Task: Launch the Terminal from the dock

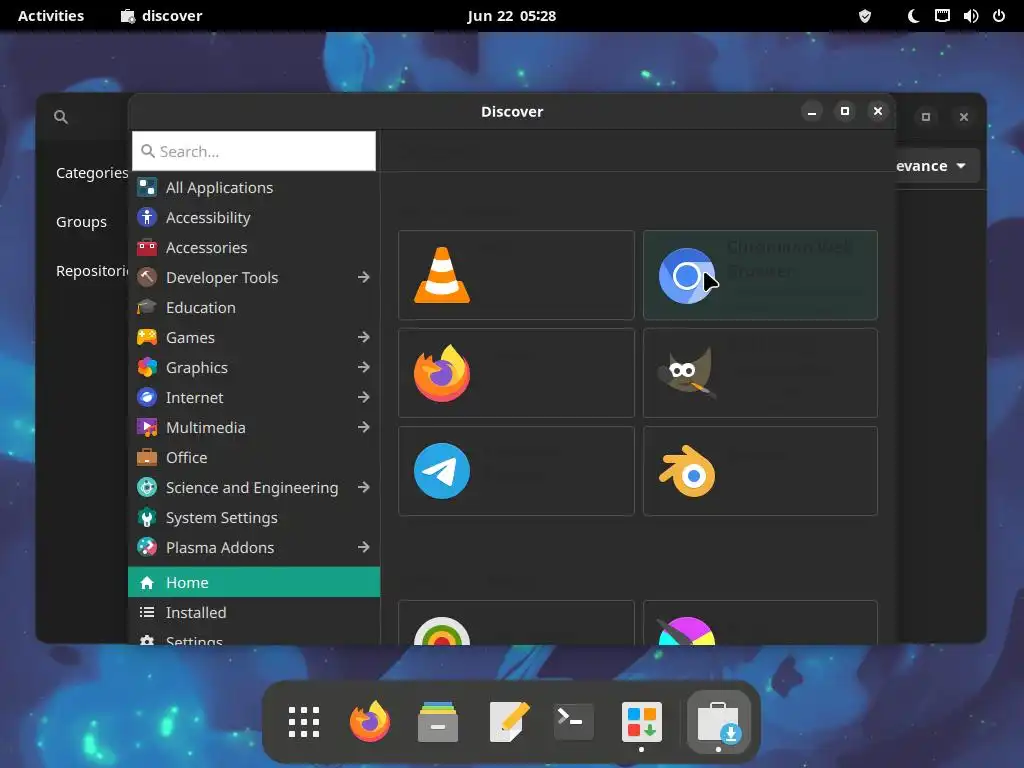Action: (x=573, y=722)
